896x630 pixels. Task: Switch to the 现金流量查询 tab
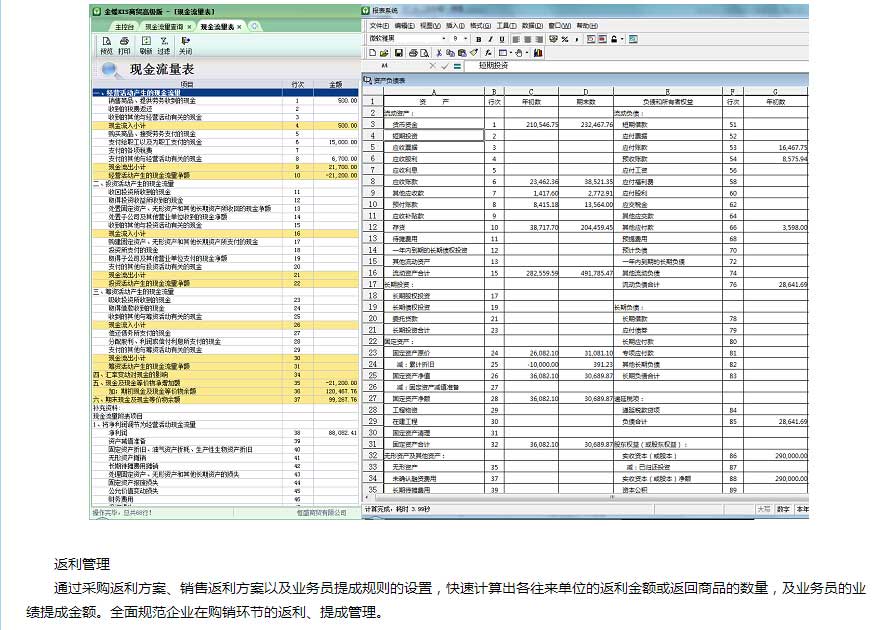(164, 25)
